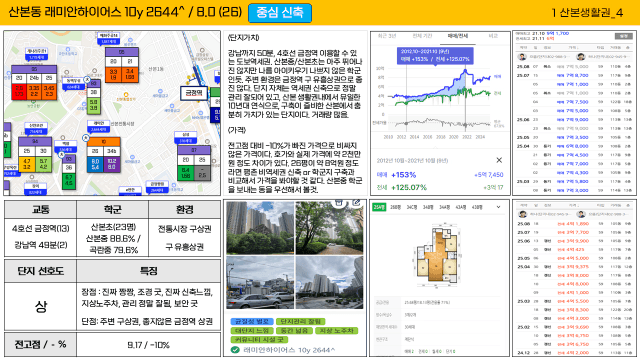Click the 교통 table header

coord(40,210)
